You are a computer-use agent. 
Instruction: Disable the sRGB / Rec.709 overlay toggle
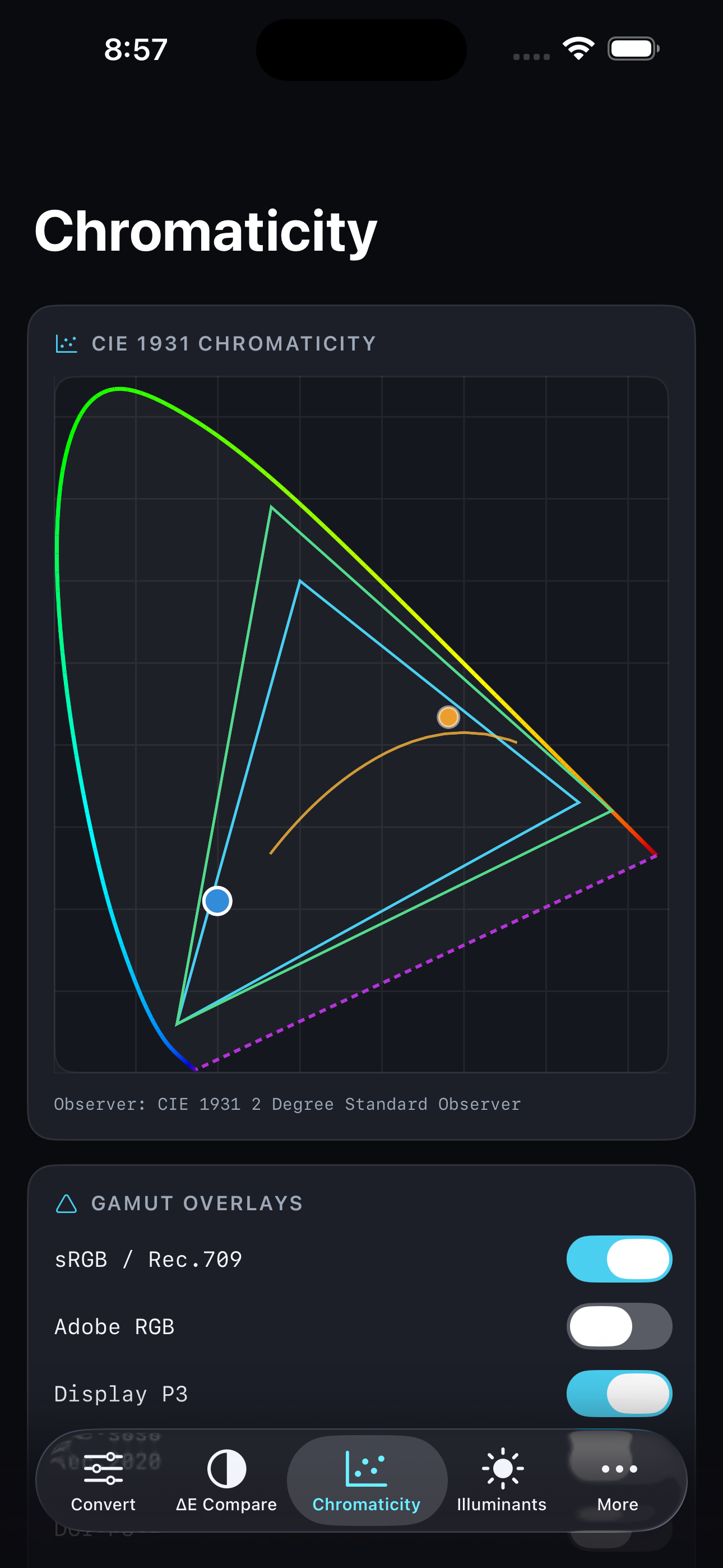coord(619,1259)
